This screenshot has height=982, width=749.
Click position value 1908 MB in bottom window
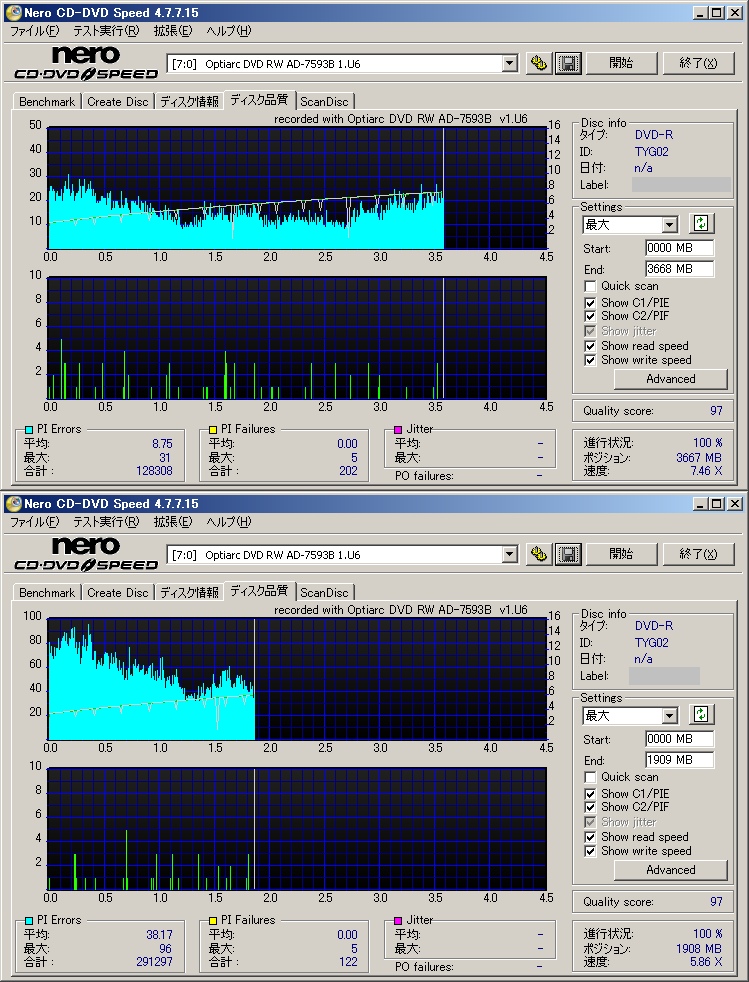coord(699,949)
